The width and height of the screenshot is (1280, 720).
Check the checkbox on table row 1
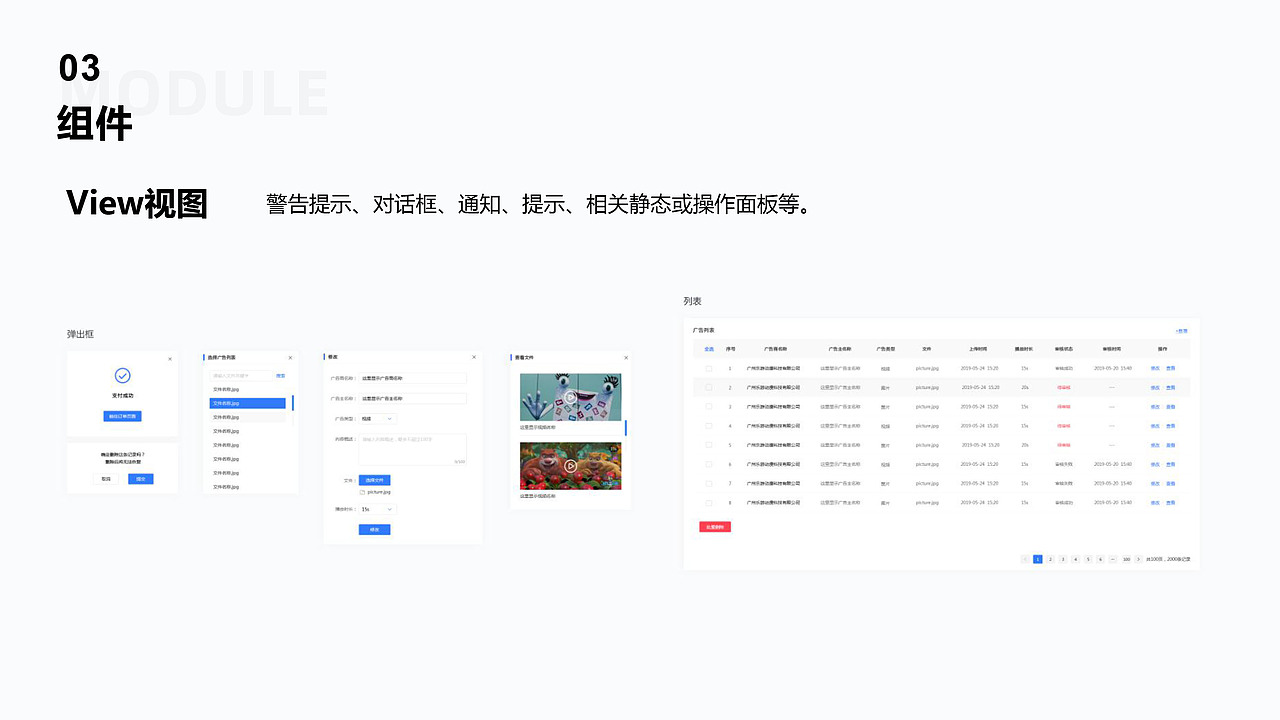[707, 367]
